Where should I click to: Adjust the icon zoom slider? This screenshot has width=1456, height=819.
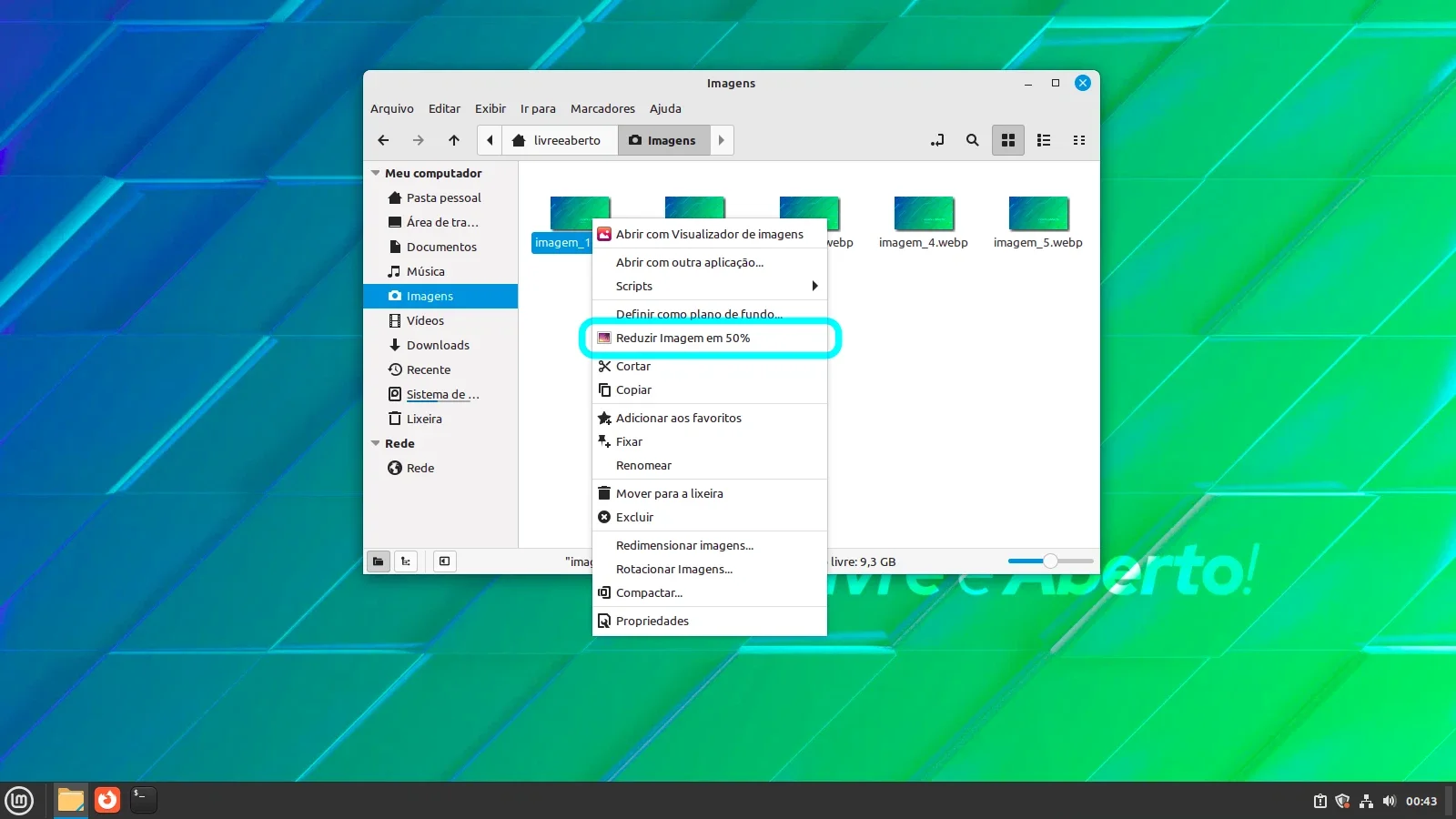(x=1050, y=561)
